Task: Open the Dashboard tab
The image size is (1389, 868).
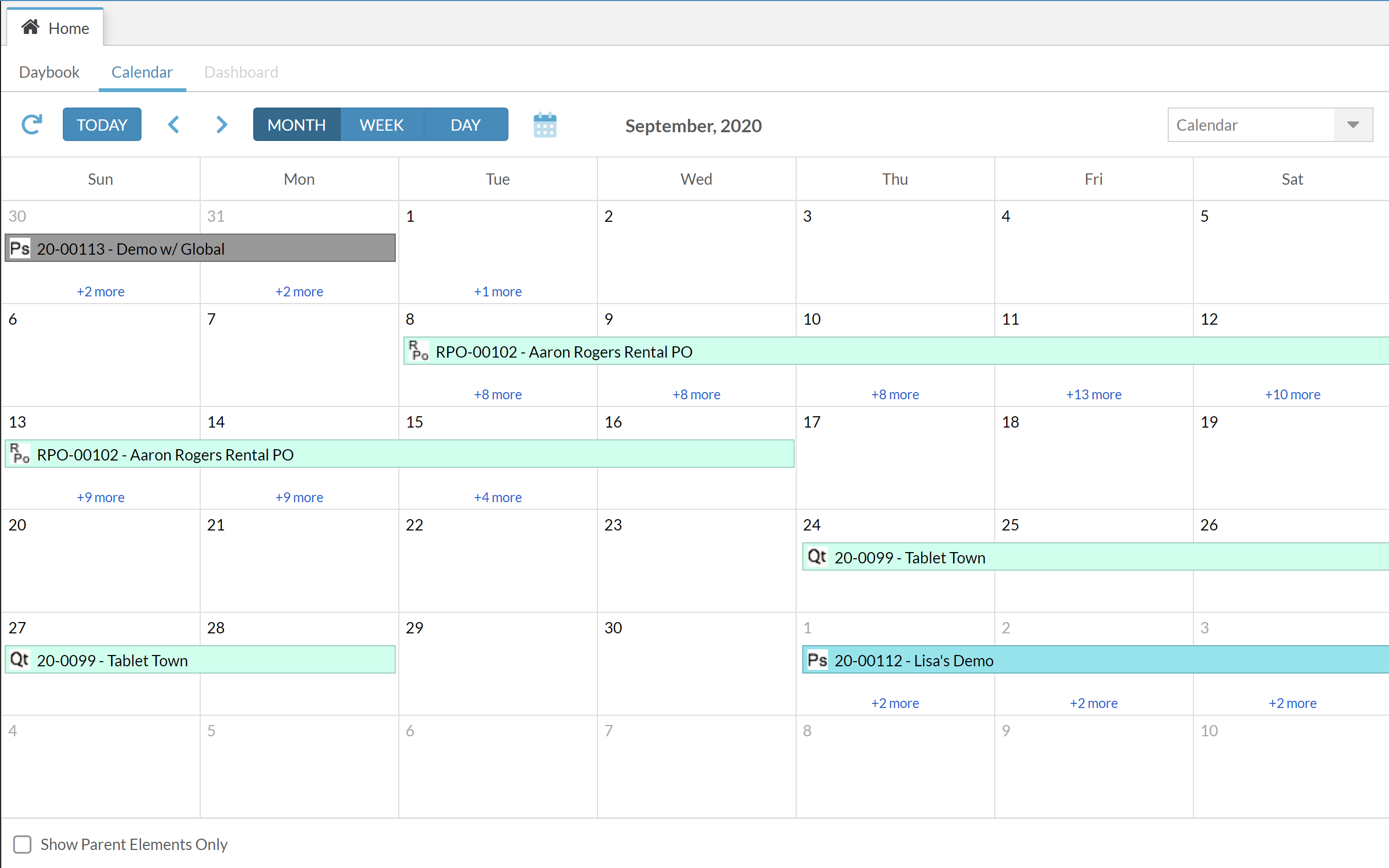Action: coord(241,72)
